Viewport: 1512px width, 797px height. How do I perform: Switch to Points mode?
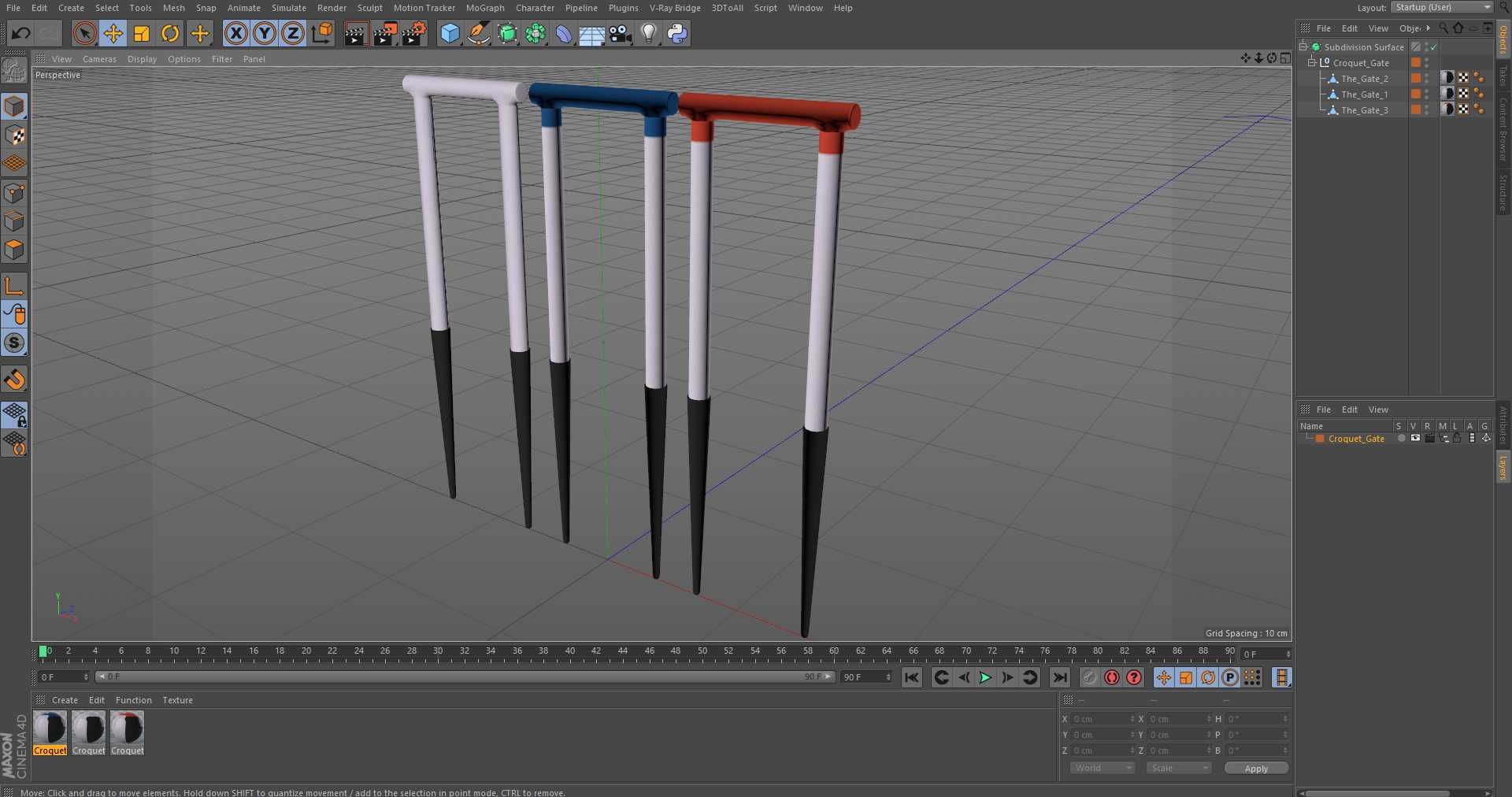tap(14, 193)
